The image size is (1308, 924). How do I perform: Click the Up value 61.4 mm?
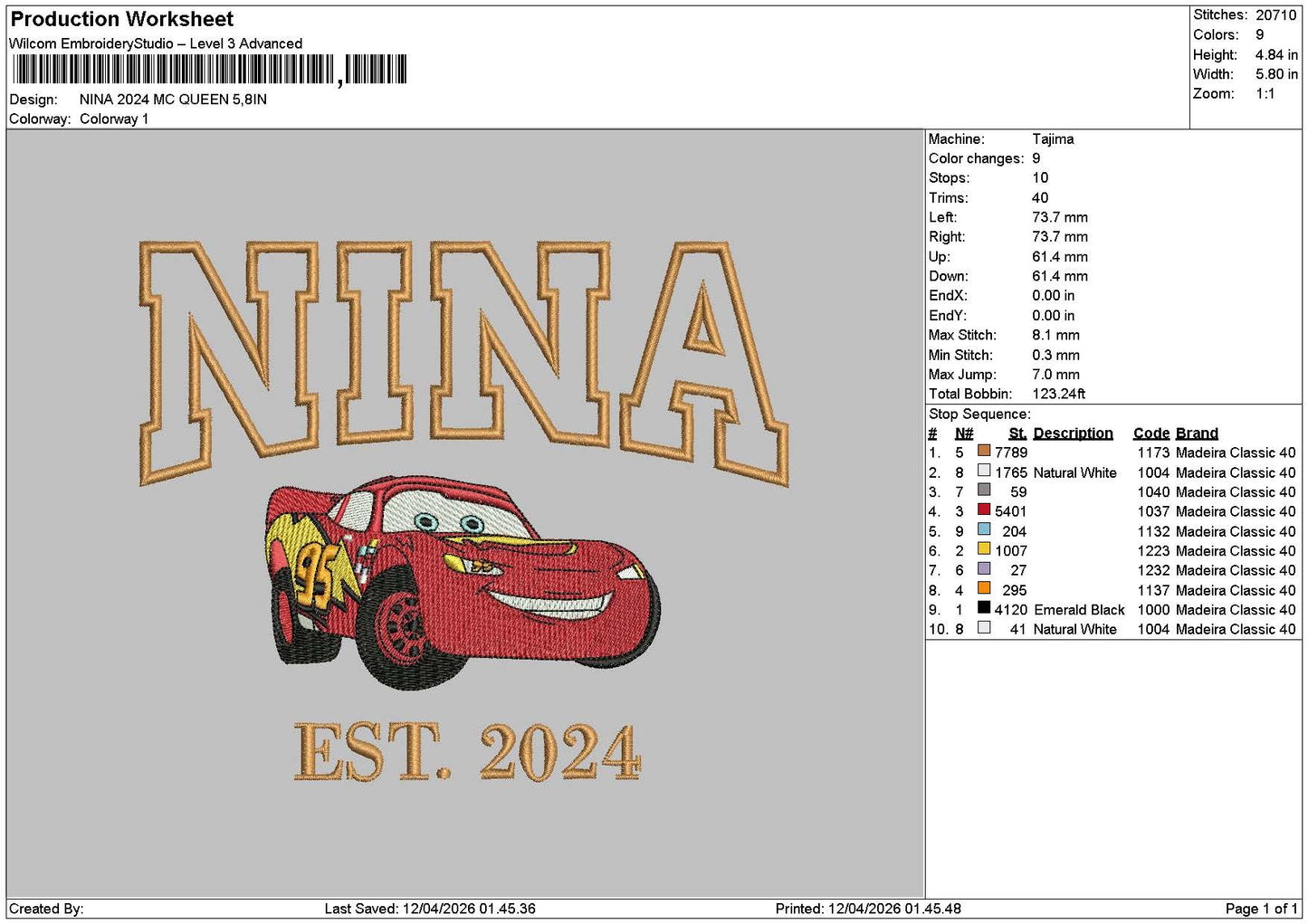1060,257
